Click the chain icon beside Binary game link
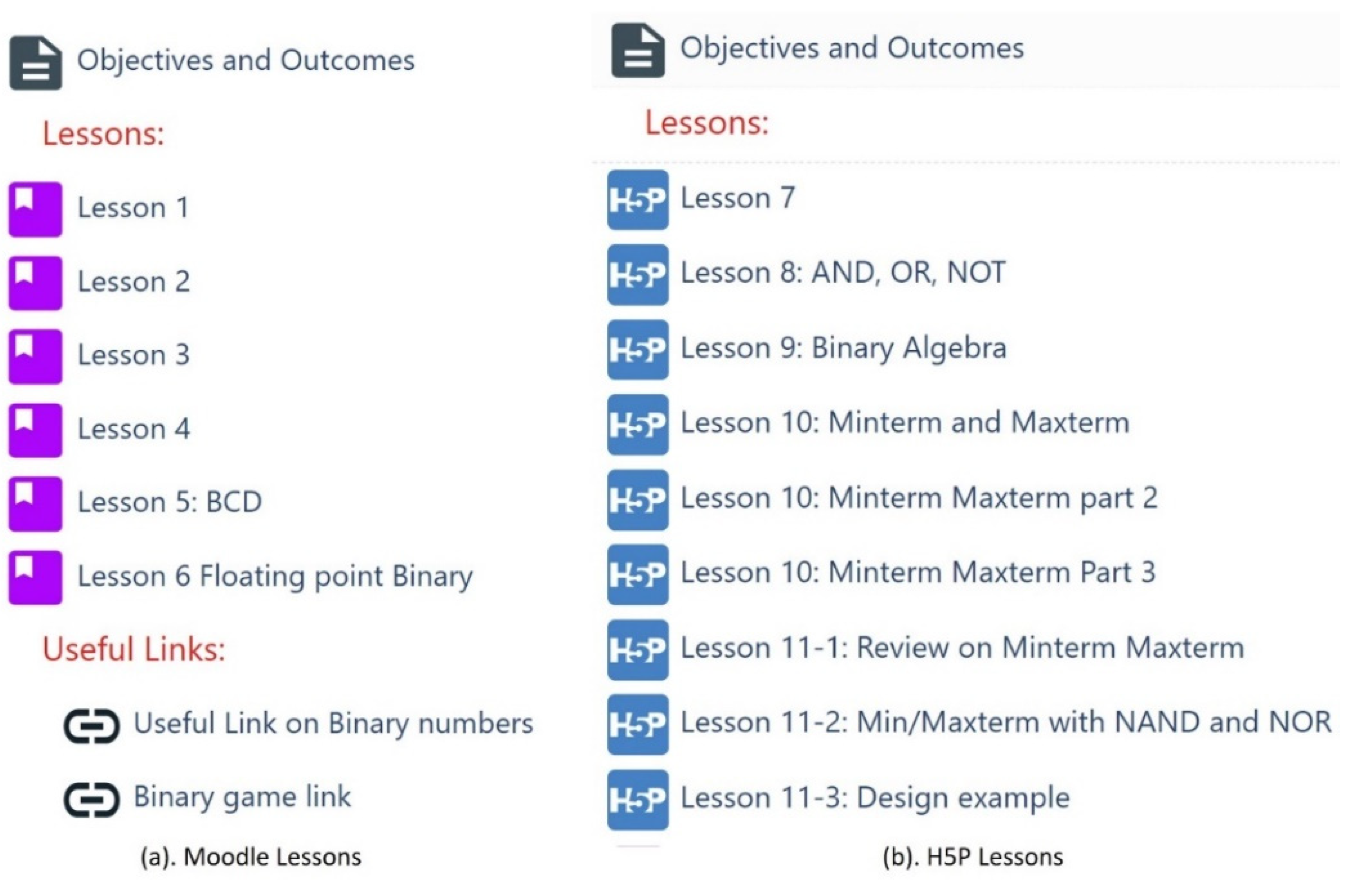 click(x=92, y=799)
